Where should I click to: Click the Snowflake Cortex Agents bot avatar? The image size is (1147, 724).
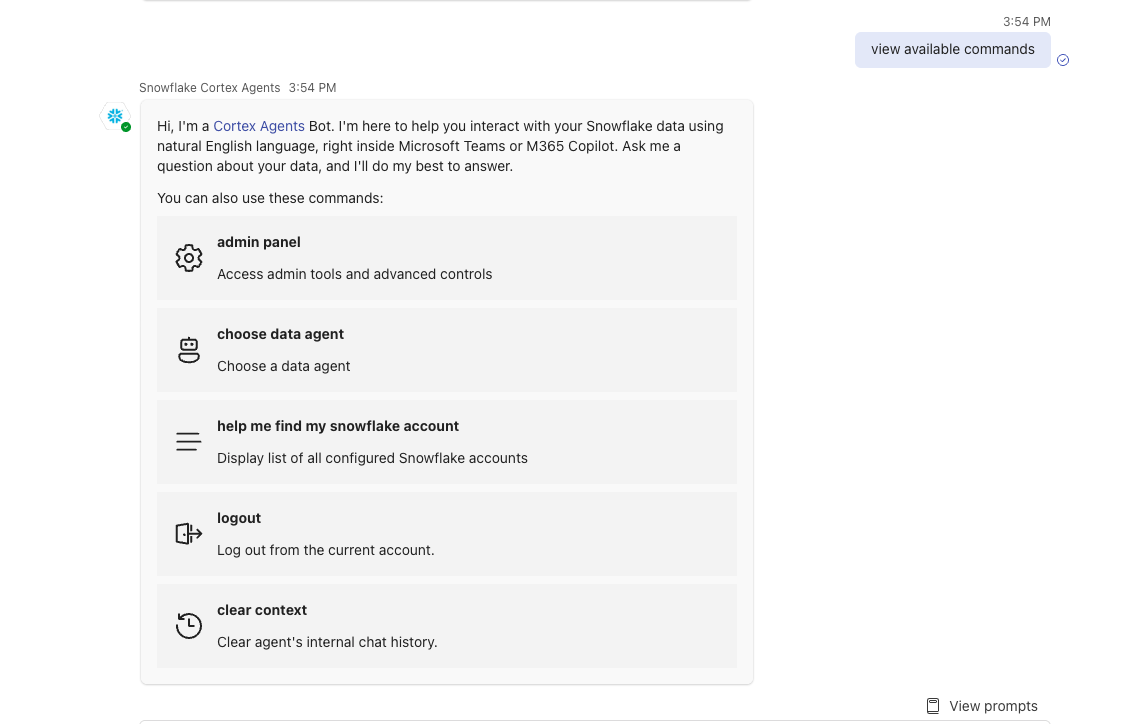[x=115, y=116]
